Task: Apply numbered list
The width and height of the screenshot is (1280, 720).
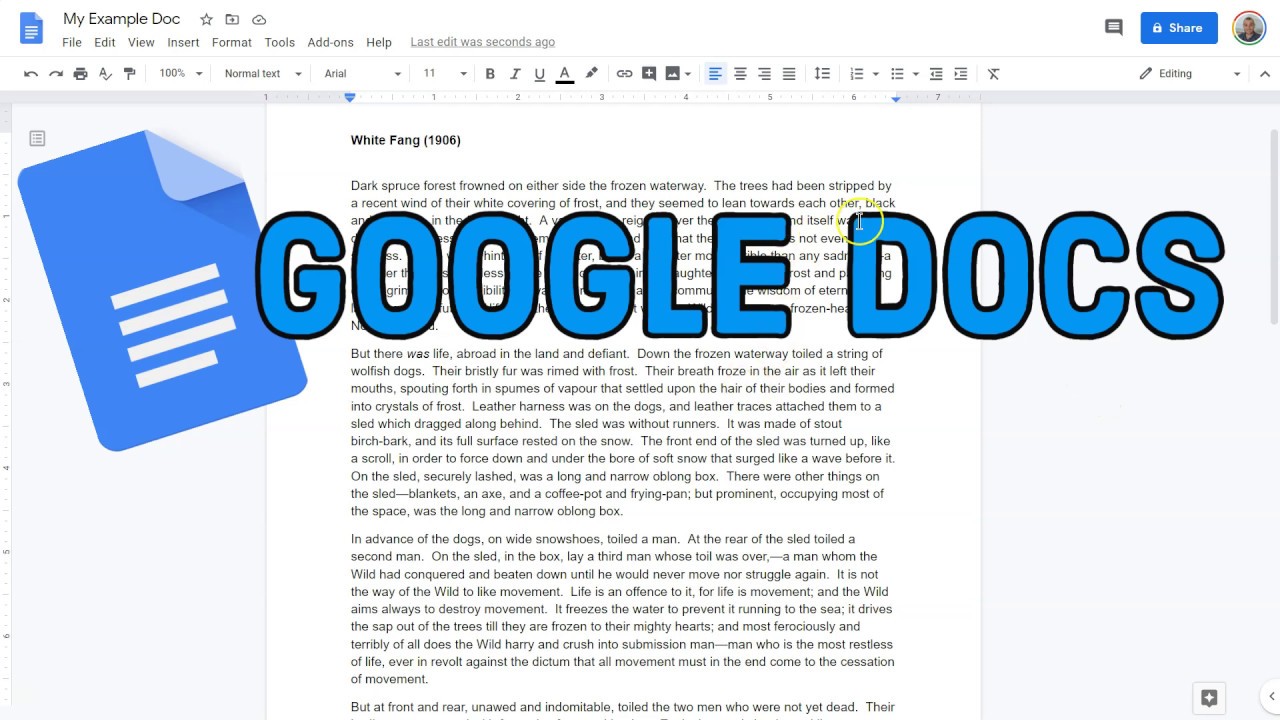Action: pyautogui.click(x=856, y=74)
